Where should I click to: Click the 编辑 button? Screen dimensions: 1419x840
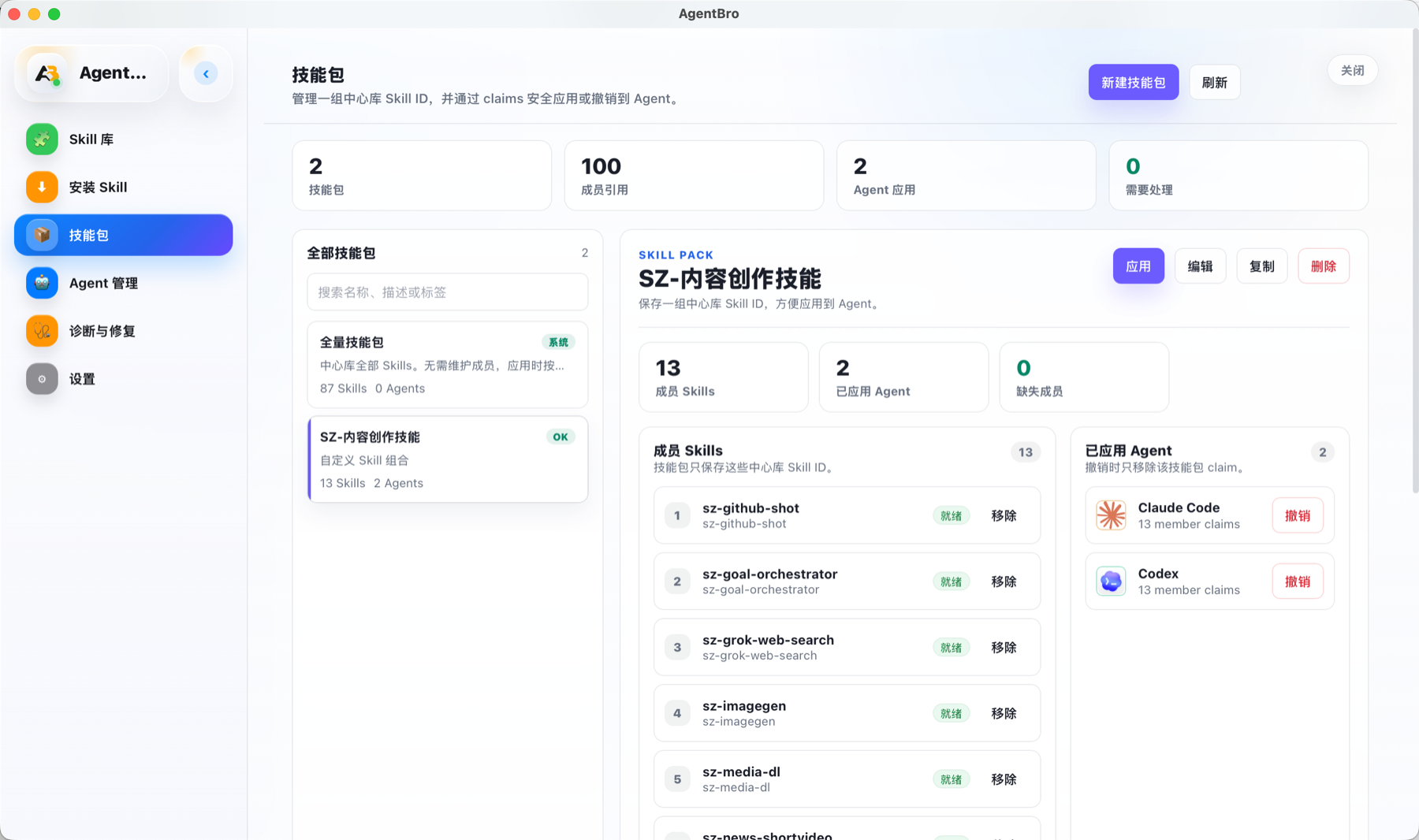click(1201, 266)
